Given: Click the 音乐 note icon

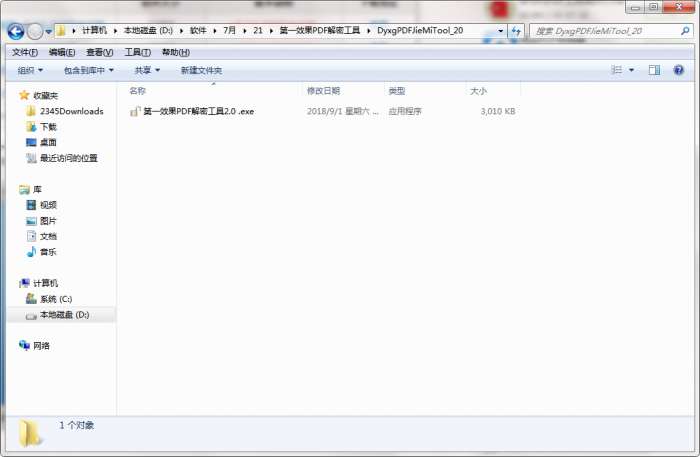Looking at the screenshot, I should click(31, 252).
